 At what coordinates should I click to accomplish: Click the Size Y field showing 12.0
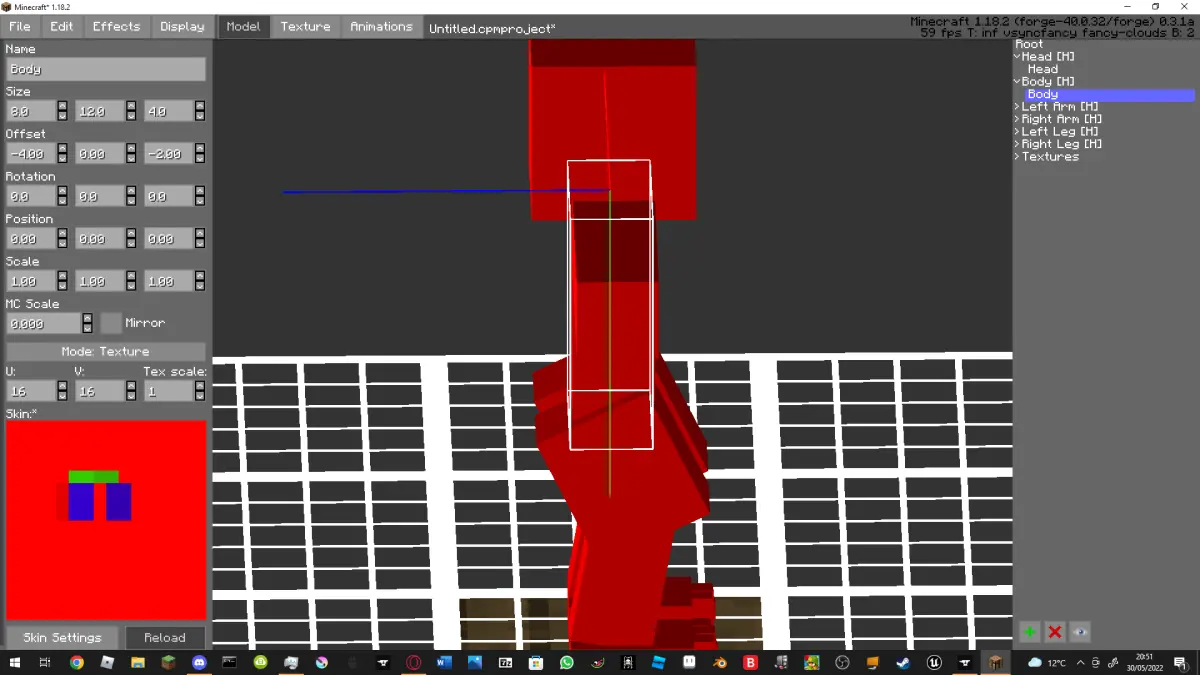click(x=100, y=111)
